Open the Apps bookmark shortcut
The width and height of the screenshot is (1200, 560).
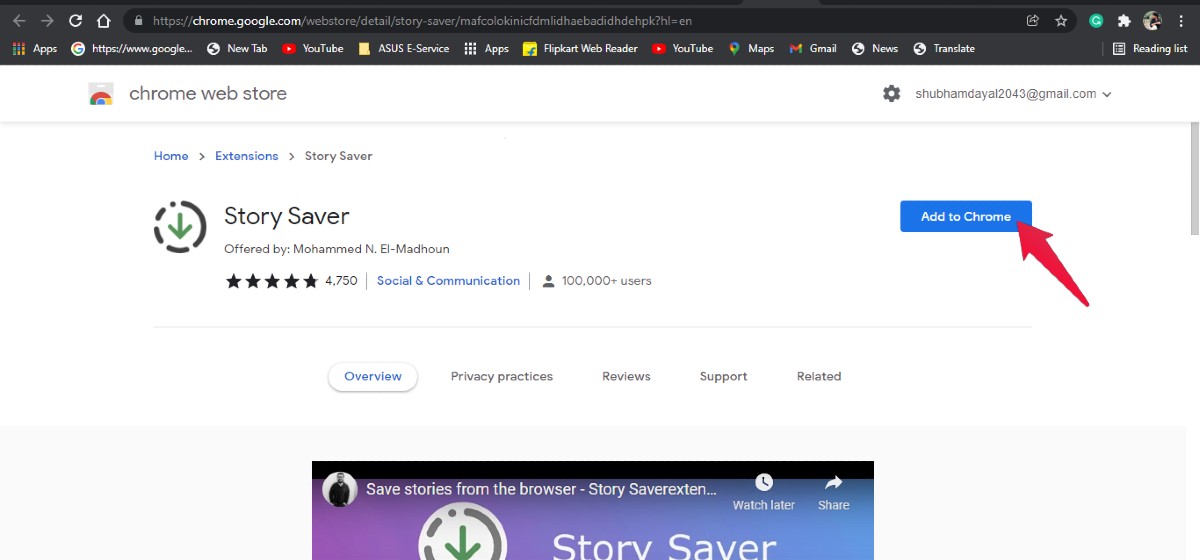tap(34, 48)
